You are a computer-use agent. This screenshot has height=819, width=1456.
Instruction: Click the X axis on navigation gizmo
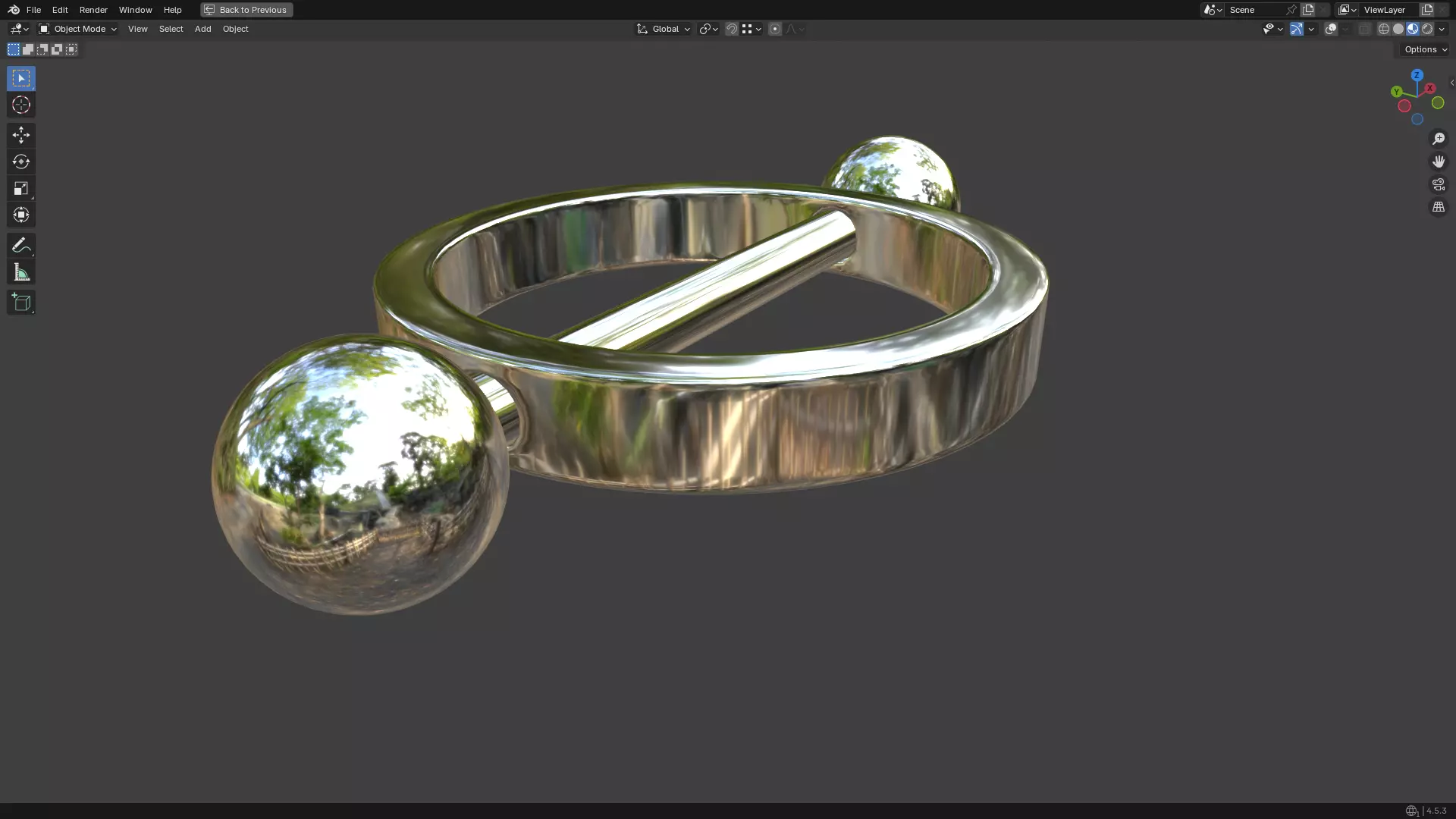pos(1429,88)
